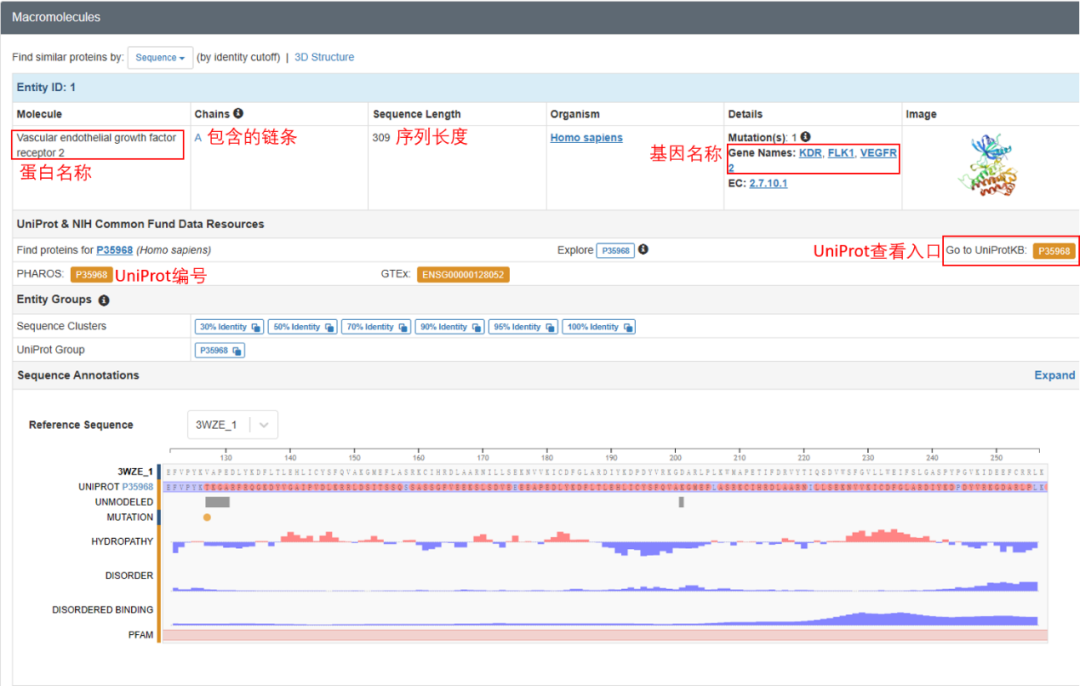The height and width of the screenshot is (686, 1080).
Task: Click the info icon beside Chains header
Action: (x=238, y=114)
